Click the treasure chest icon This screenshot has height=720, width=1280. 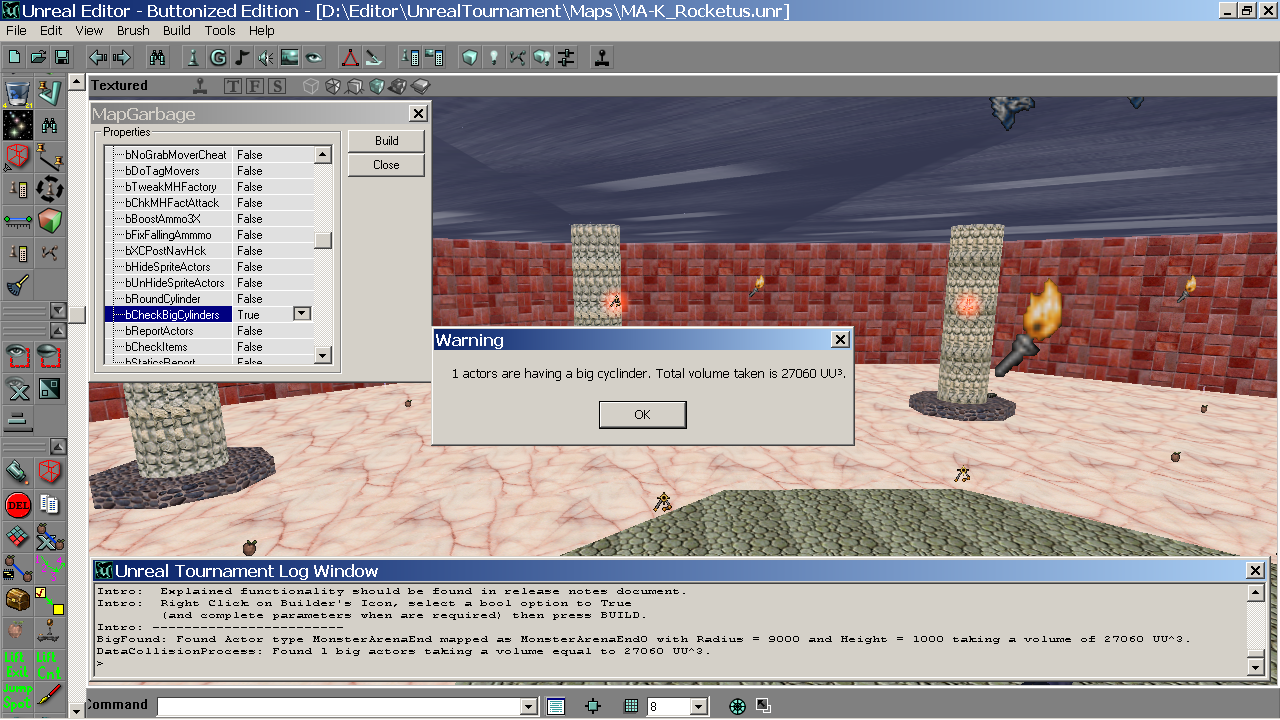(17, 599)
